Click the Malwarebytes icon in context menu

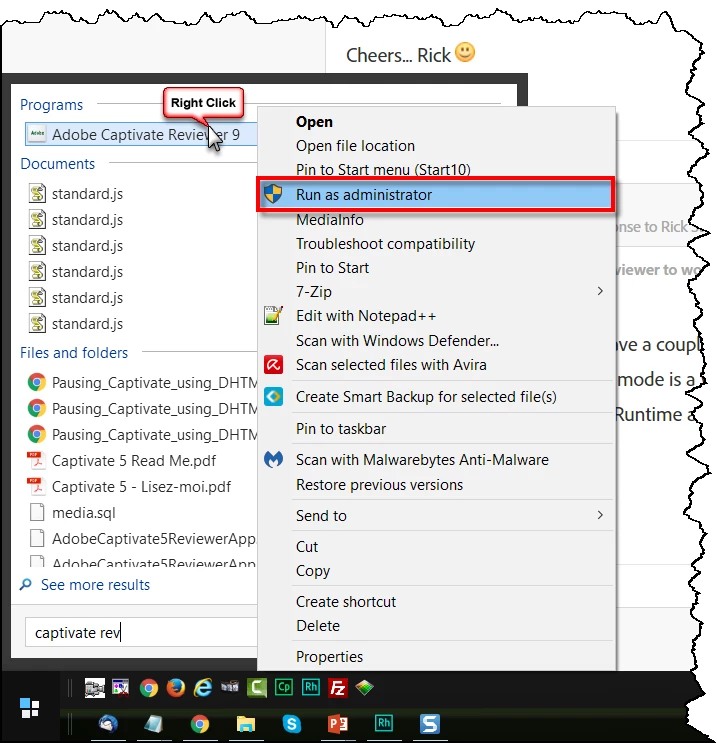coord(273,459)
